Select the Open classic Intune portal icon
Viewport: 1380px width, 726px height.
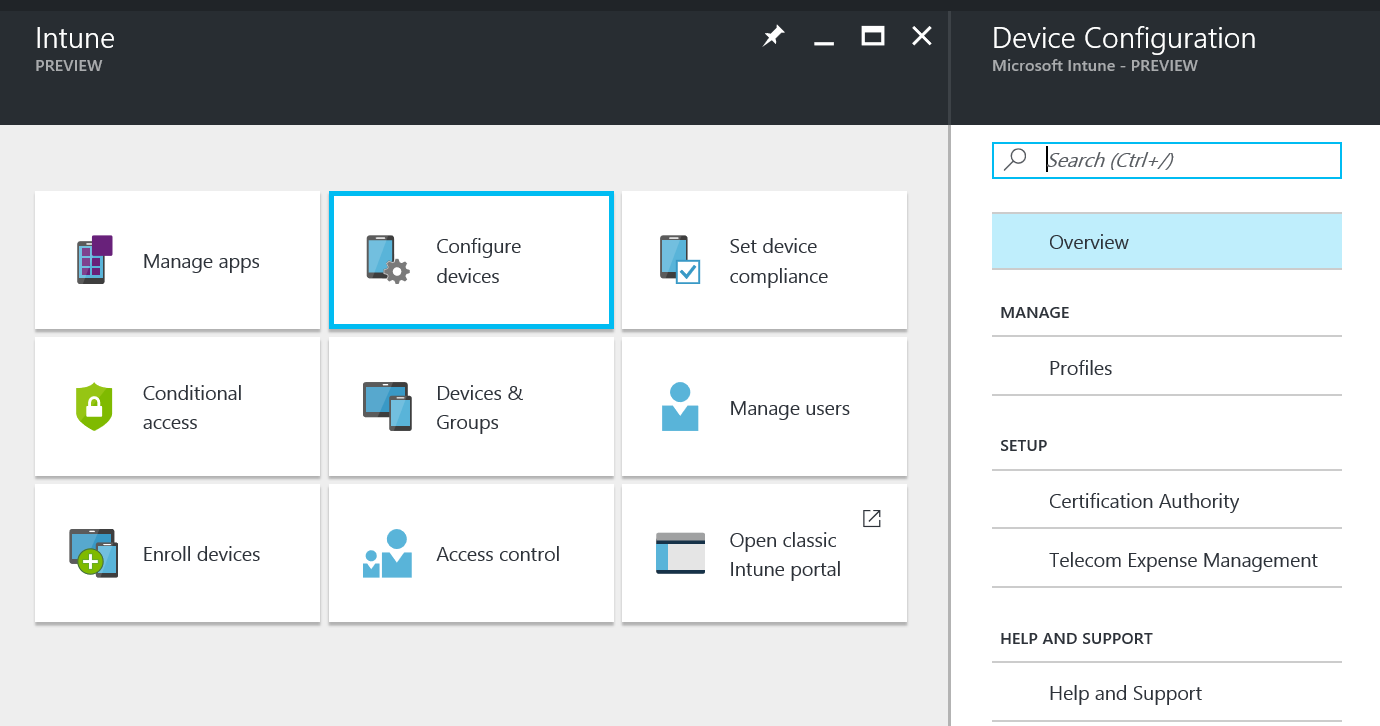click(x=680, y=553)
